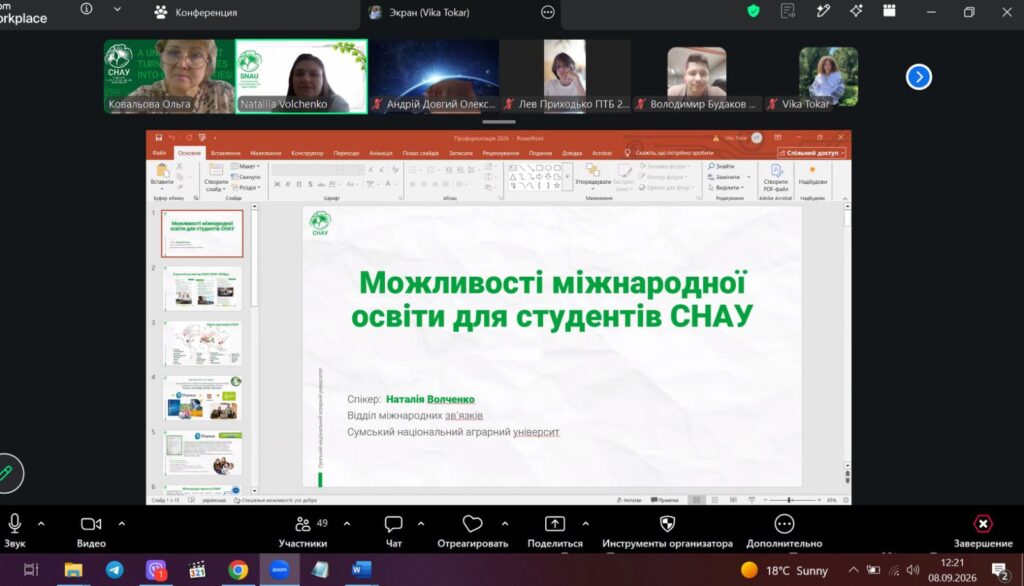Click the Поделиться share screen icon

554,524
